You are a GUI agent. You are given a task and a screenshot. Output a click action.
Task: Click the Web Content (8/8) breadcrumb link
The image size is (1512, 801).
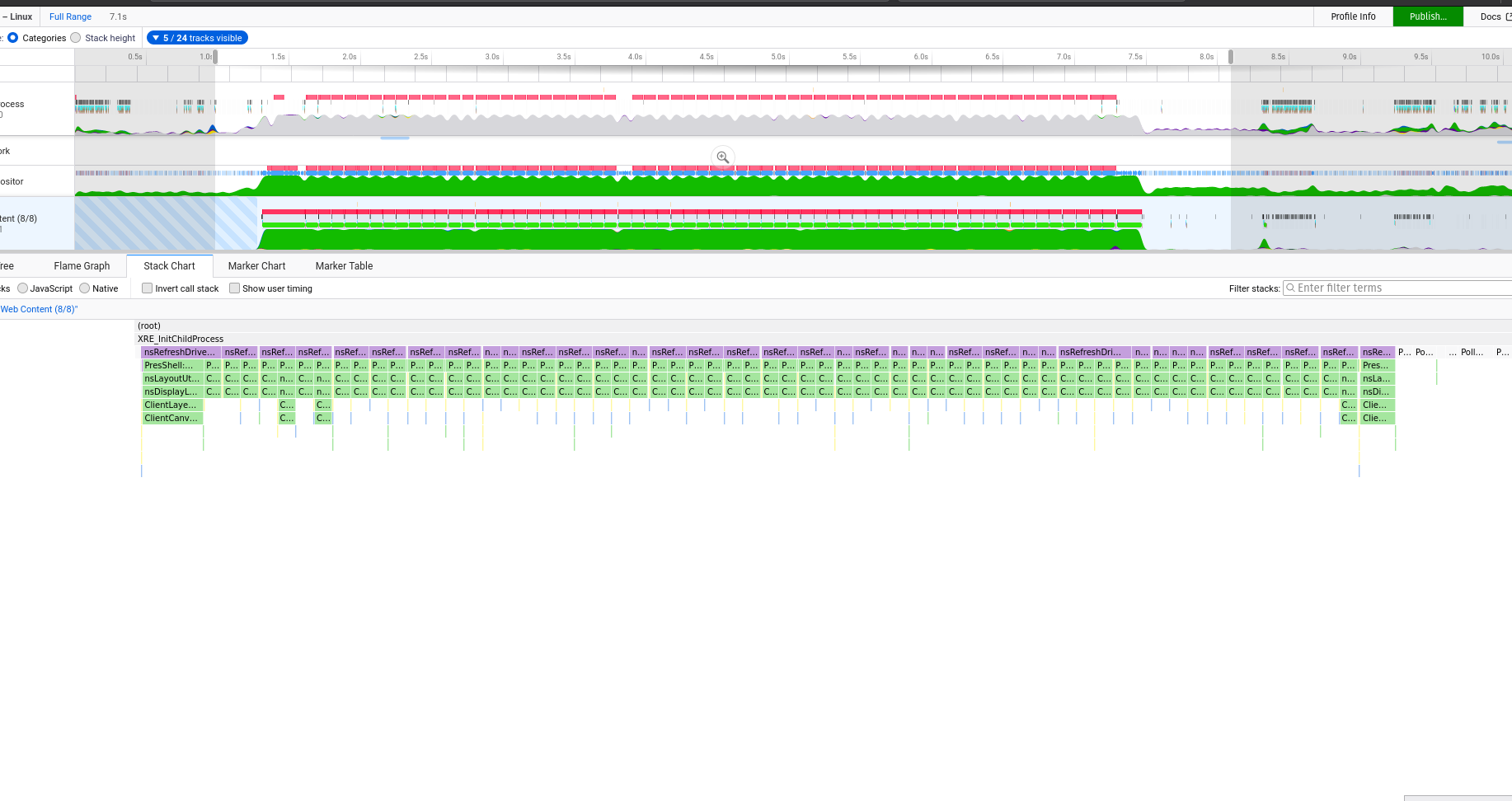[x=39, y=309]
